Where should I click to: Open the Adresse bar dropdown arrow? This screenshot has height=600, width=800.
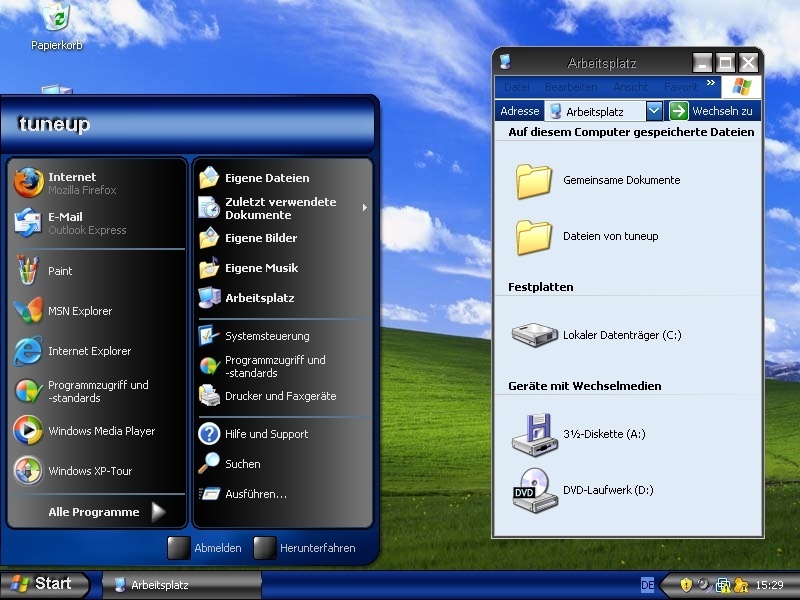[654, 111]
